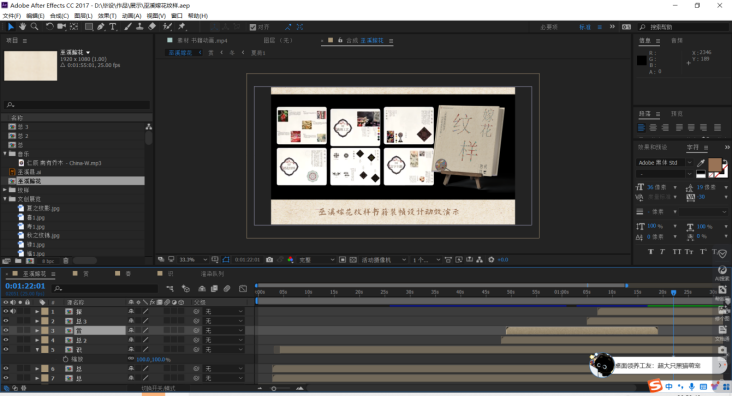Select the Unified Camera tool

(x=62, y=27)
